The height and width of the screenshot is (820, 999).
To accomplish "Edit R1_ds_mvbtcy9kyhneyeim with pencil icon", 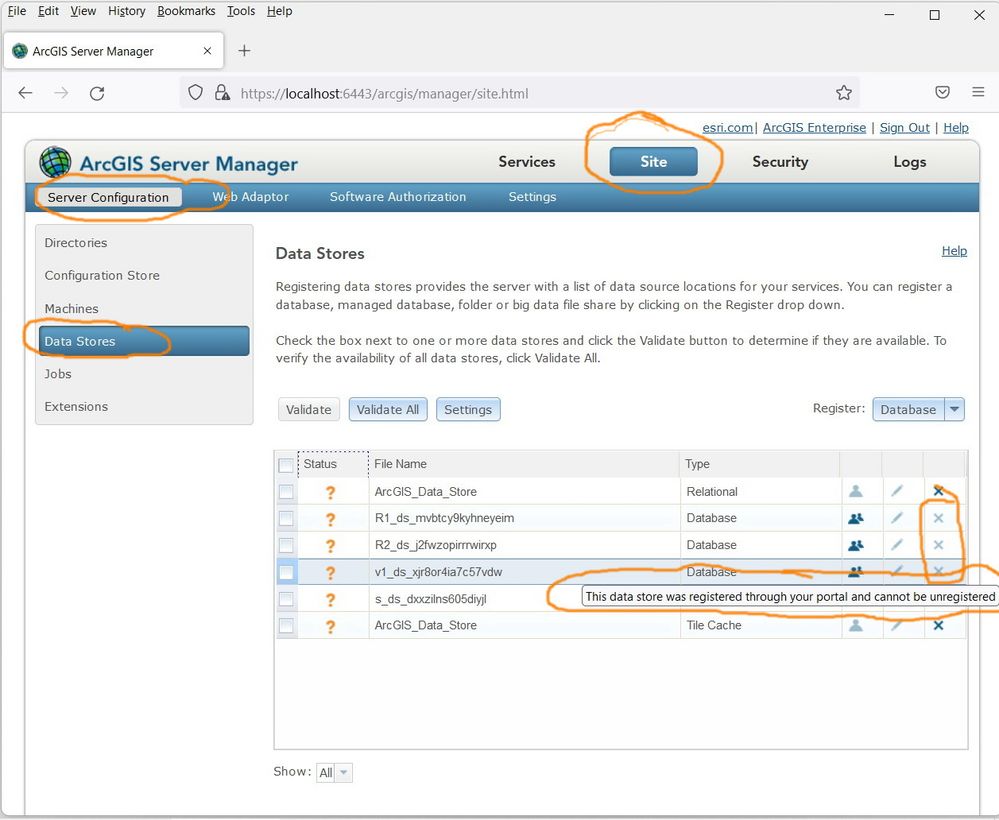I will coord(897,517).
